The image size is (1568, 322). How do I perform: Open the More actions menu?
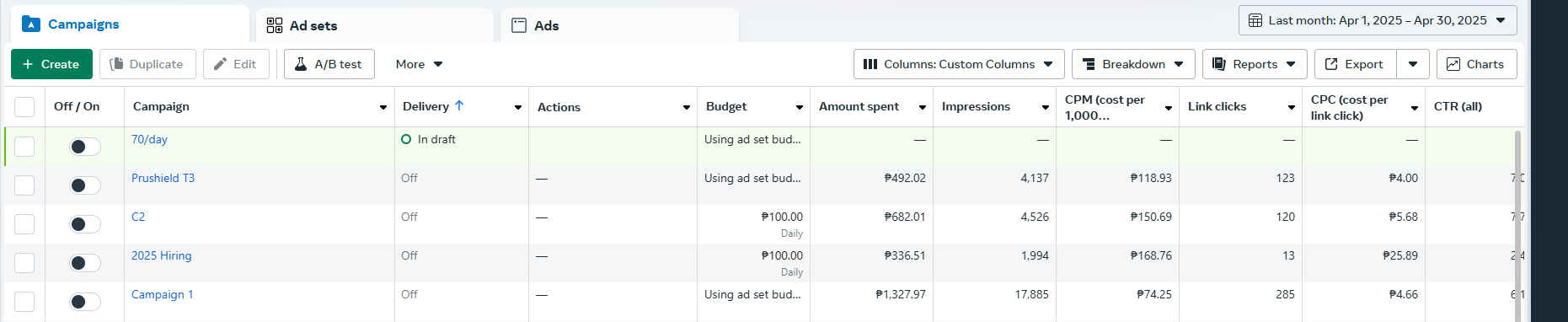click(419, 64)
